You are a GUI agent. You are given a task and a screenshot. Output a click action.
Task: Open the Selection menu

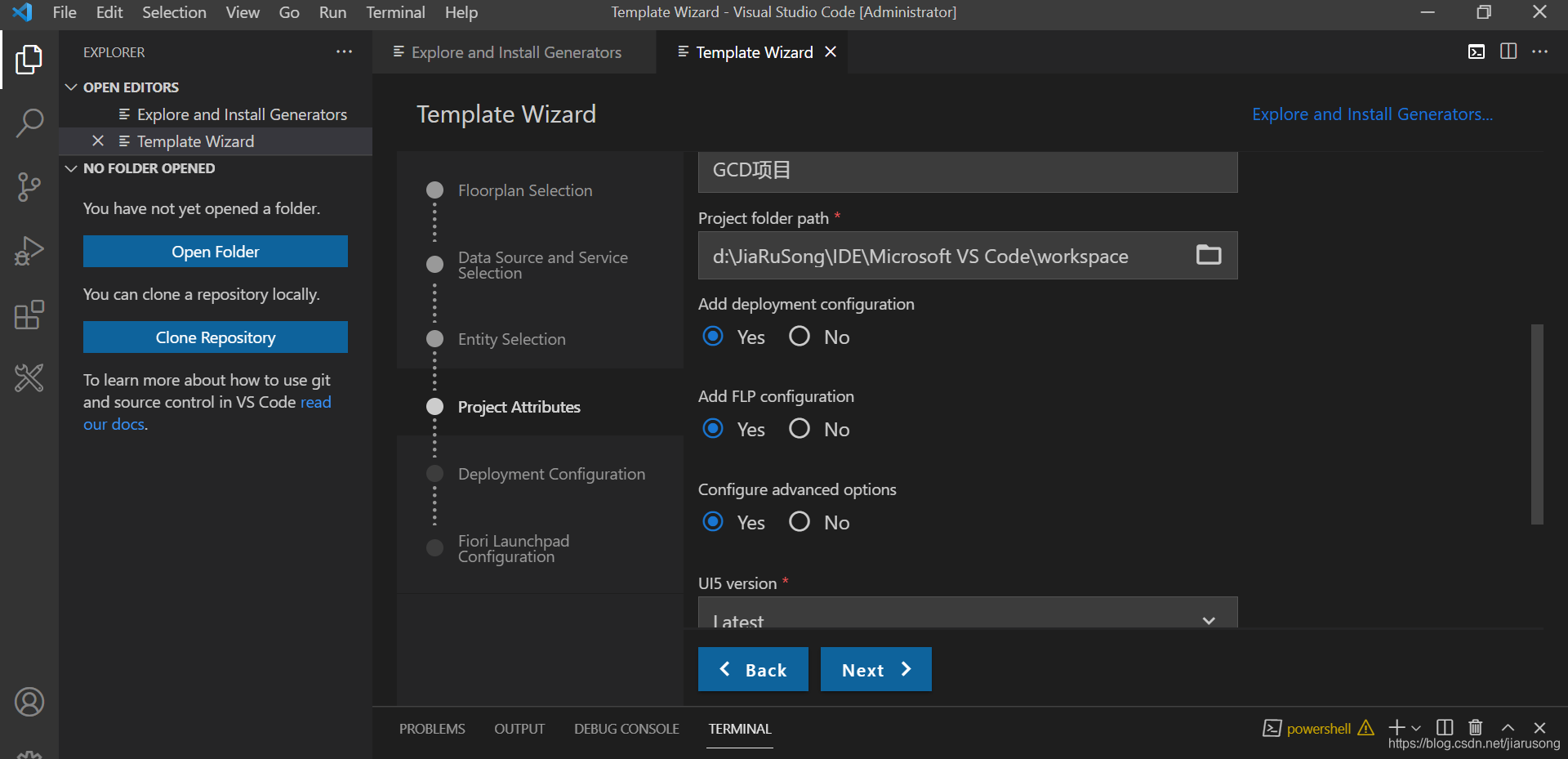coord(174,12)
